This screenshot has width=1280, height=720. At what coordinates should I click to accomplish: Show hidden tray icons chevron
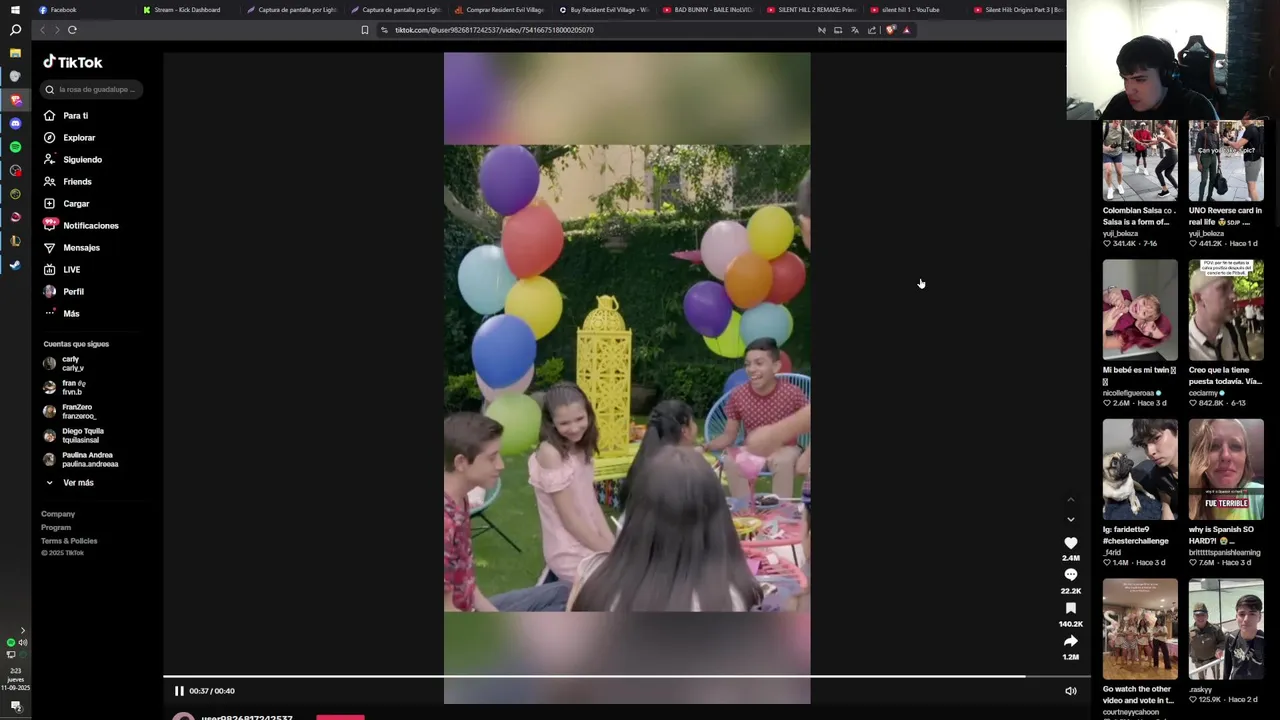pyautogui.click(x=23, y=630)
